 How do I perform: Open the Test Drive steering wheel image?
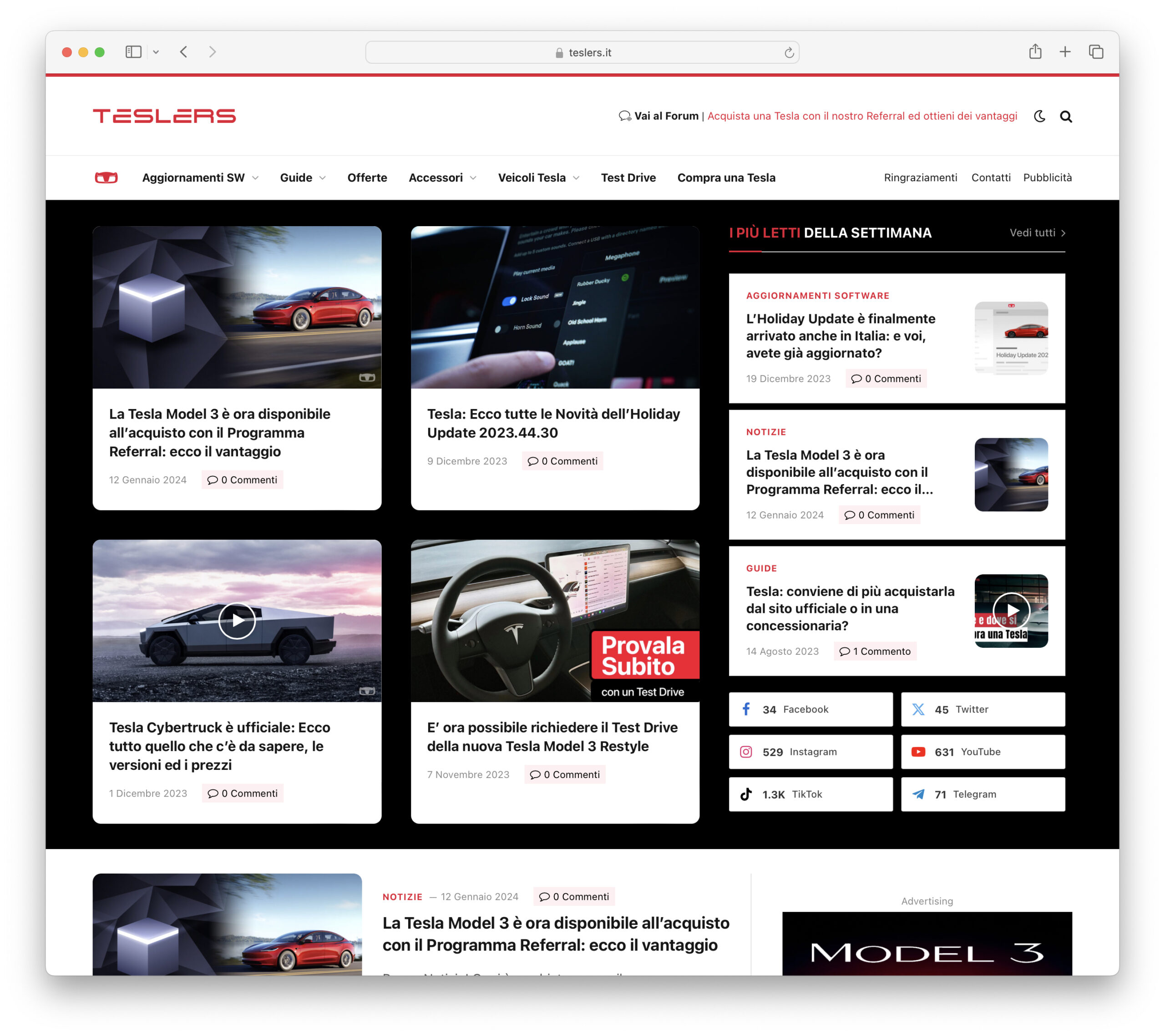click(555, 621)
